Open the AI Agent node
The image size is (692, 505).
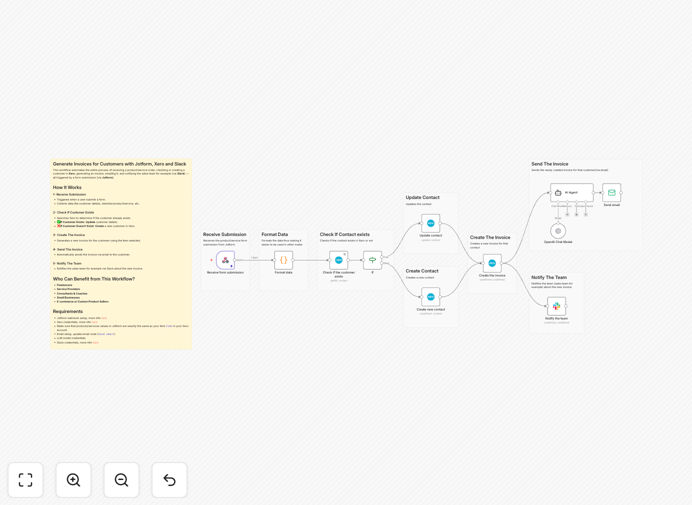[572, 192]
